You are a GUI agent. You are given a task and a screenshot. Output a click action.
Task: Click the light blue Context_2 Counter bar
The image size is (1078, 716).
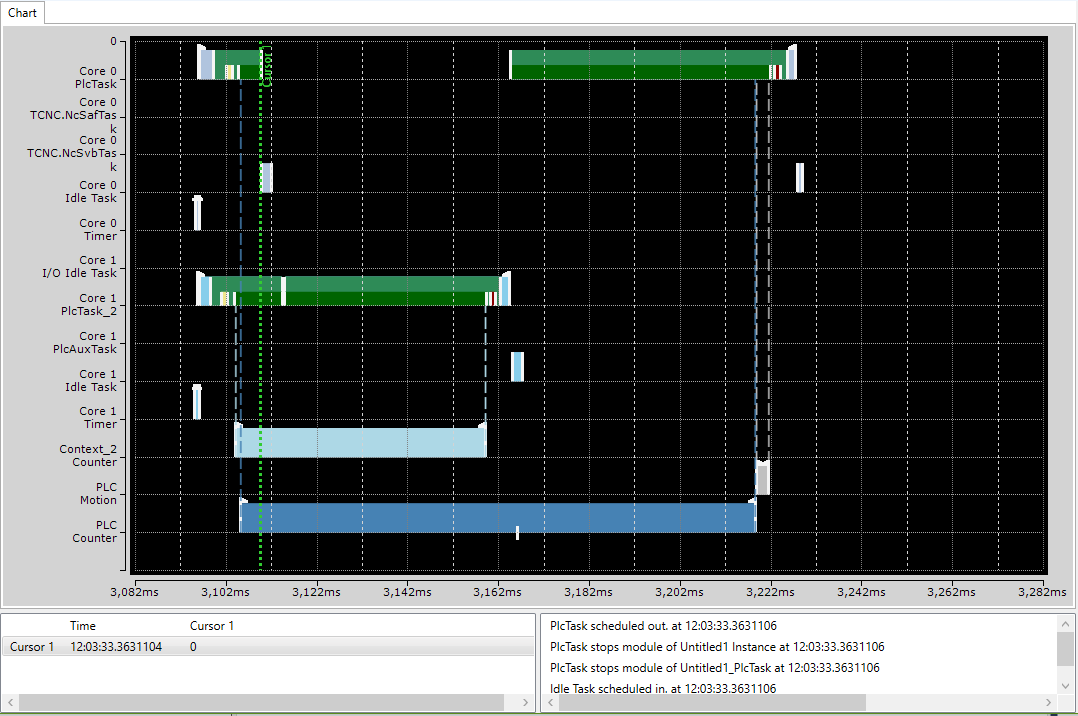click(360, 442)
